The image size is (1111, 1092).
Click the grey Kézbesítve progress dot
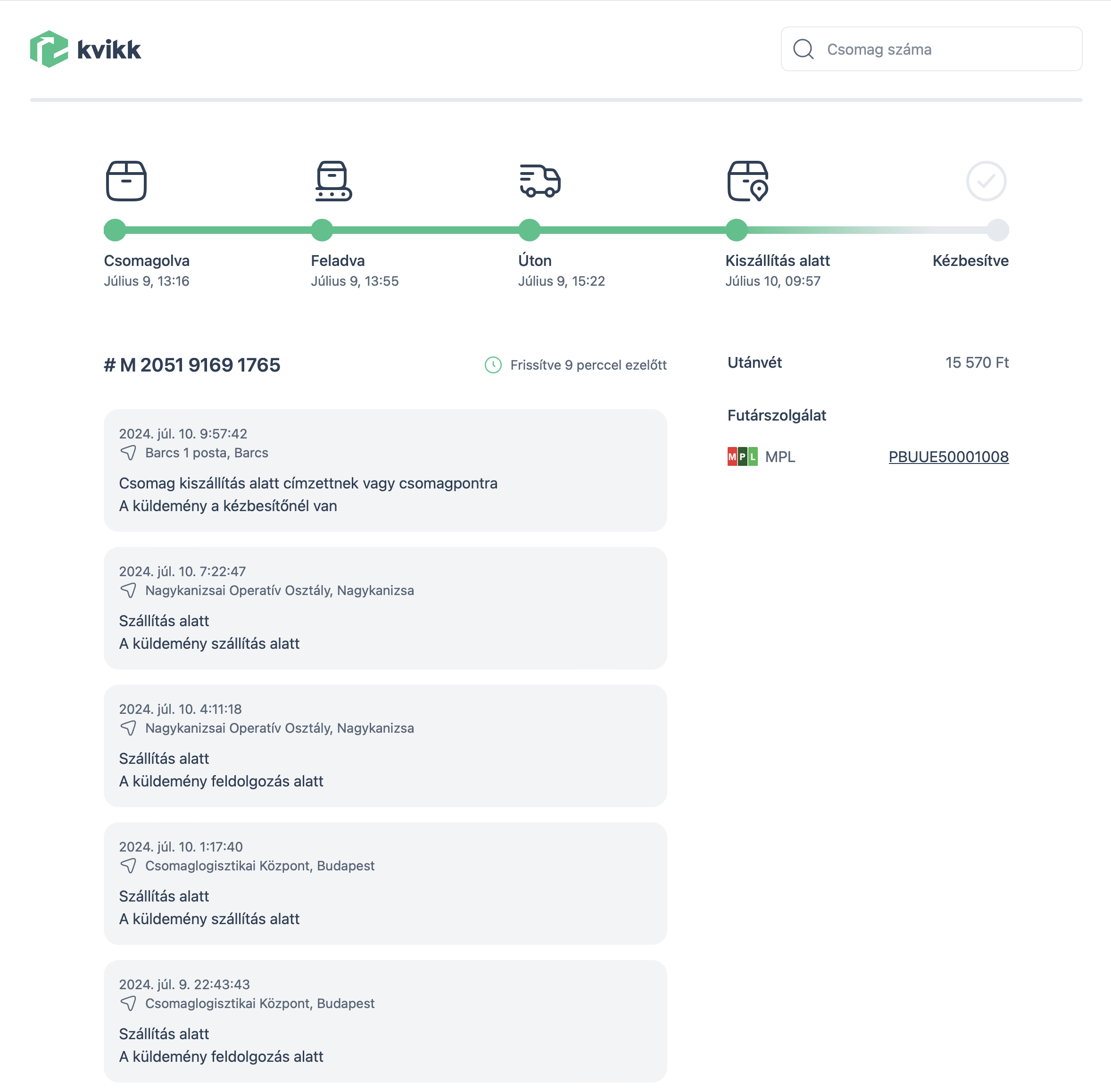point(997,230)
